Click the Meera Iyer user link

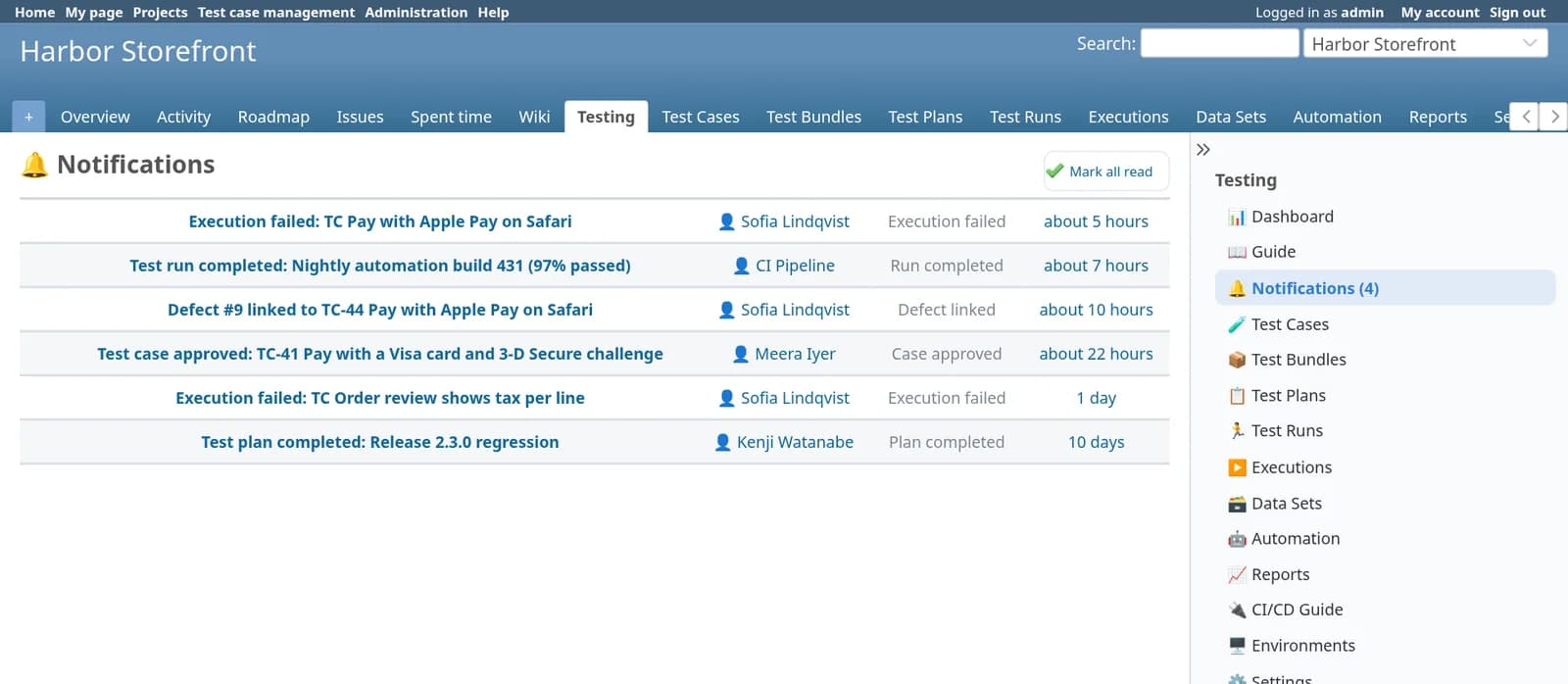[795, 354]
